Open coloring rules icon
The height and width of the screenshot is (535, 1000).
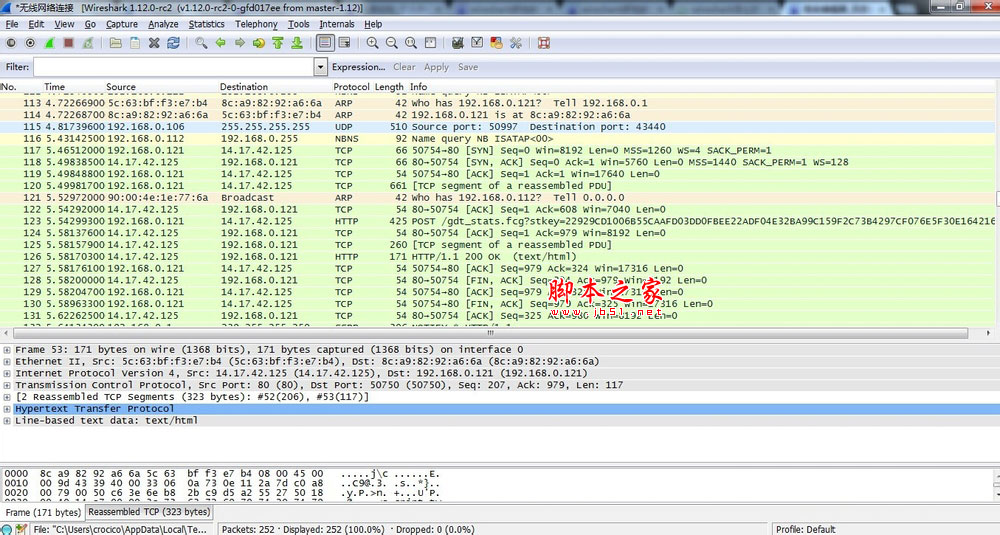(496, 43)
